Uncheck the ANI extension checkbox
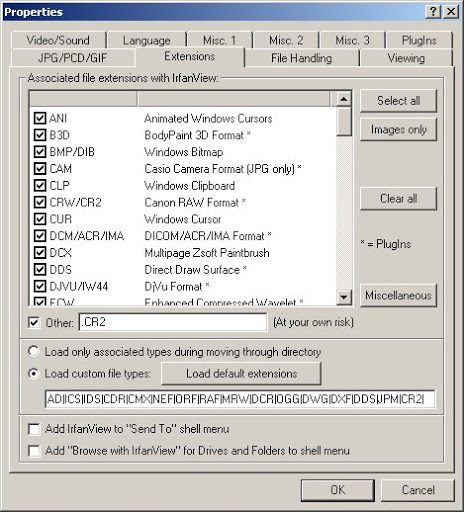The image size is (464, 512). click(40, 118)
